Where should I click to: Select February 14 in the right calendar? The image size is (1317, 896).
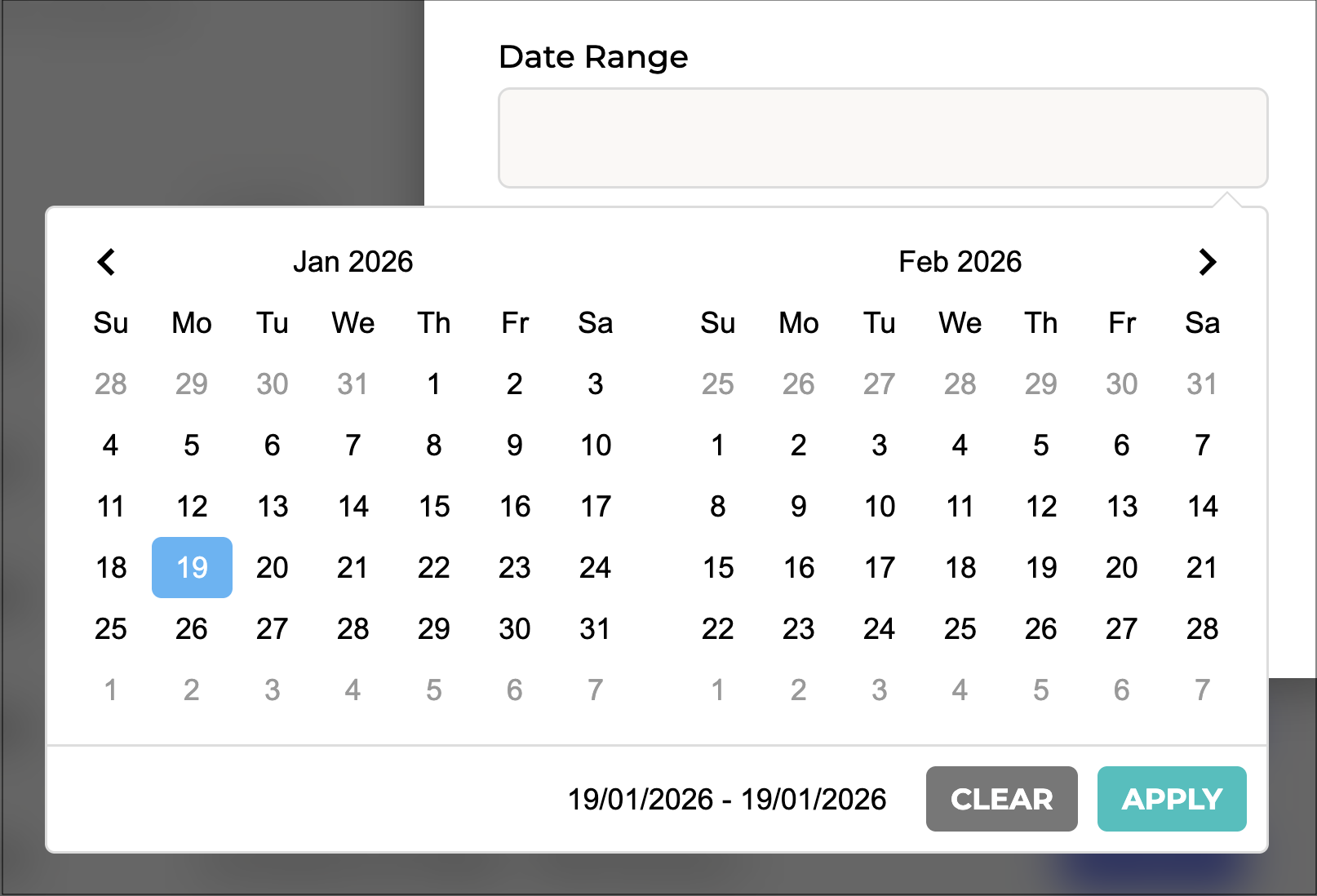click(x=1202, y=506)
